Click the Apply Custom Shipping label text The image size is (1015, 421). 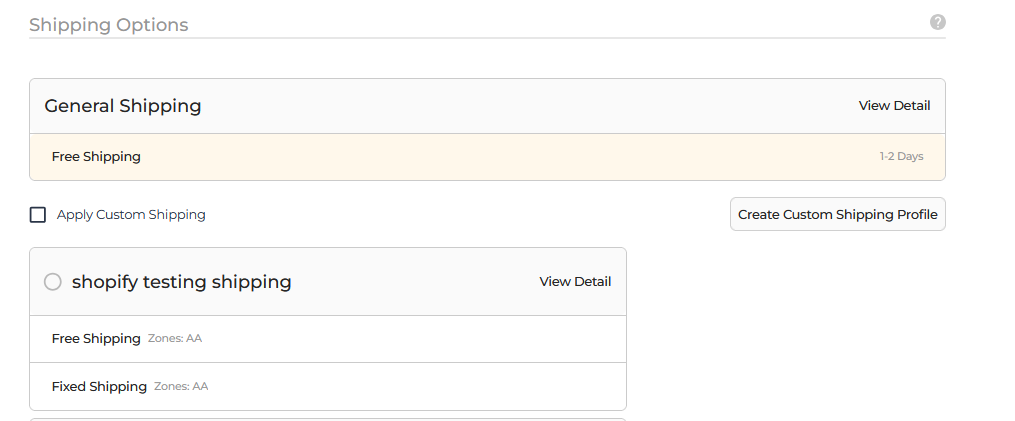pyautogui.click(x=131, y=214)
